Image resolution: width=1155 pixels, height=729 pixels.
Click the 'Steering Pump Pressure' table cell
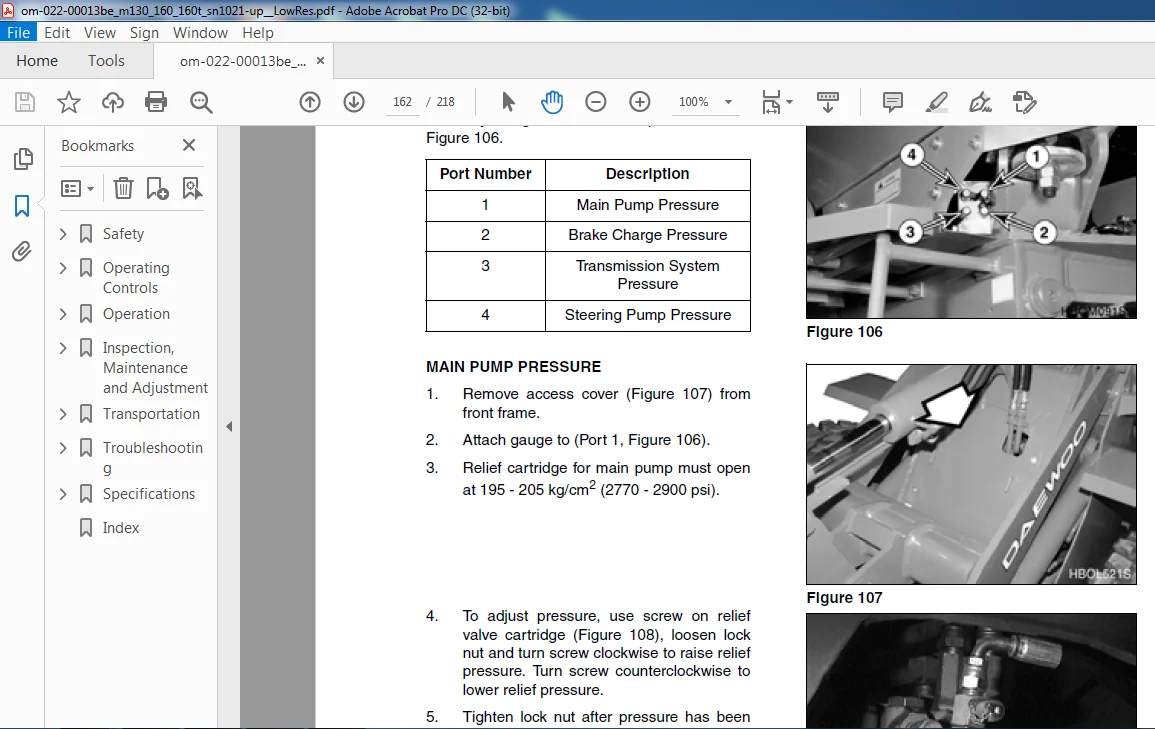click(647, 315)
